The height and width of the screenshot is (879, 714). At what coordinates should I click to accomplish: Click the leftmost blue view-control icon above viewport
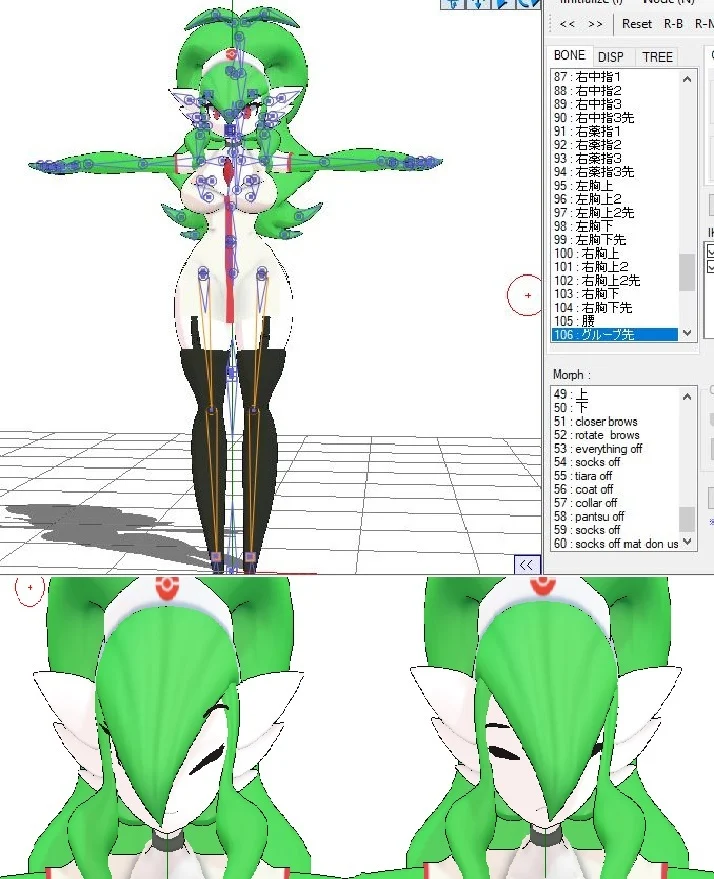tap(452, 4)
